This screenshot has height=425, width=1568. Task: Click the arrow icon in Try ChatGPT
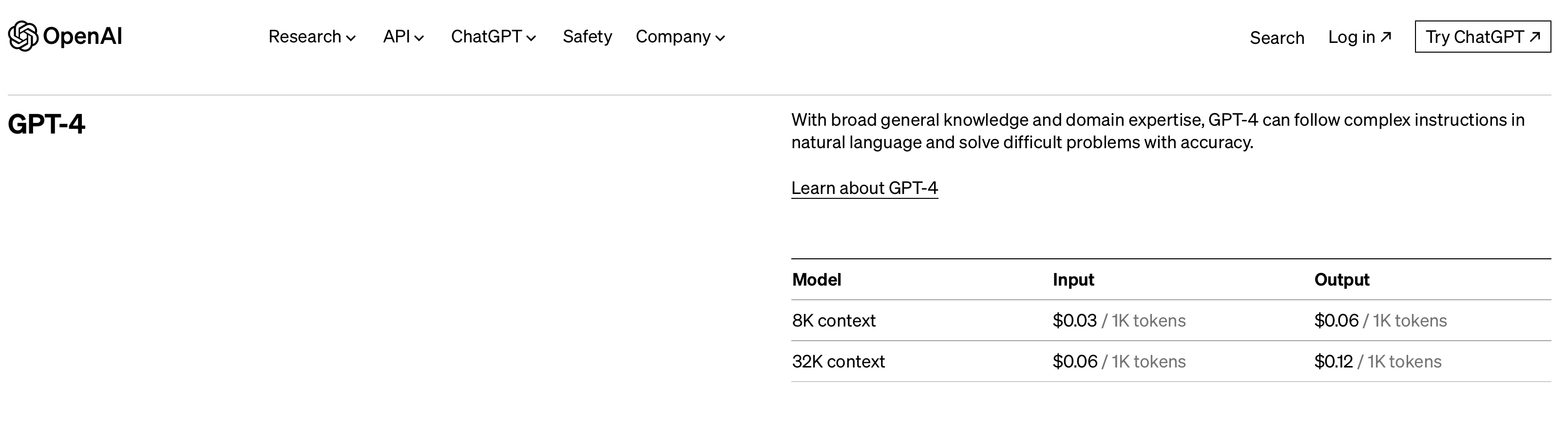(1535, 37)
